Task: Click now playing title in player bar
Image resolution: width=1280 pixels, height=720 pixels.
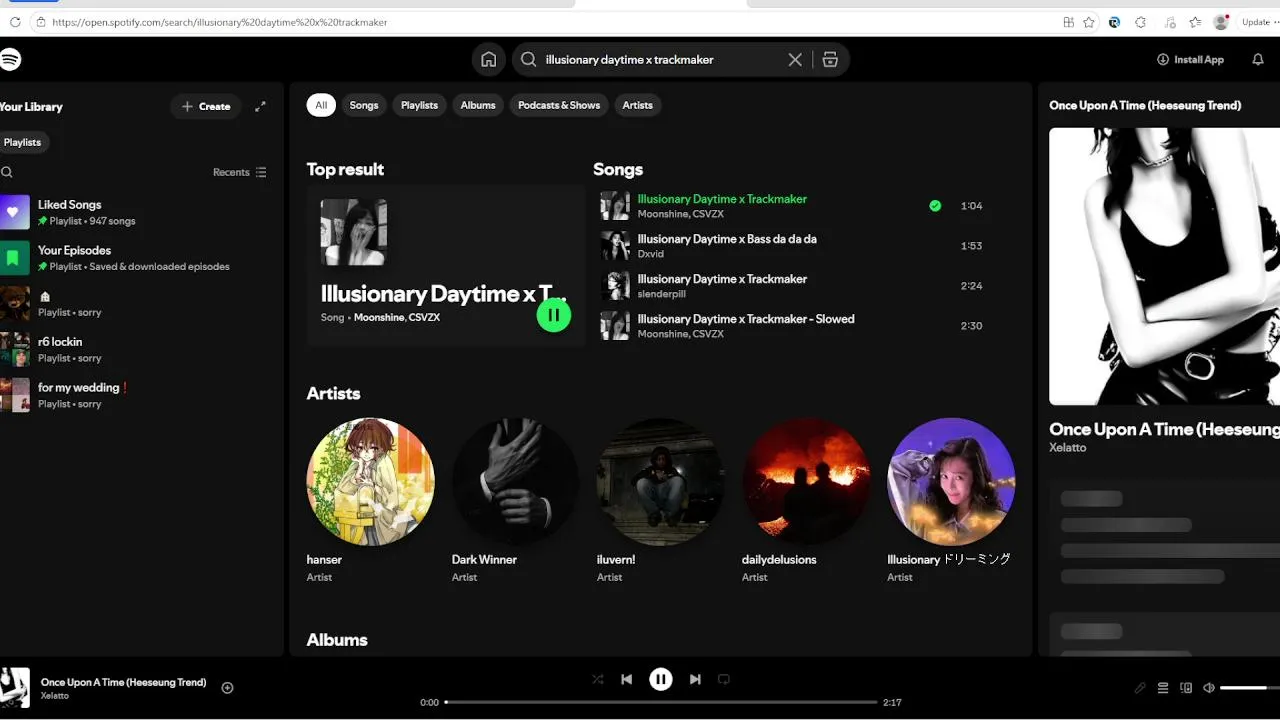Action: [x=123, y=682]
